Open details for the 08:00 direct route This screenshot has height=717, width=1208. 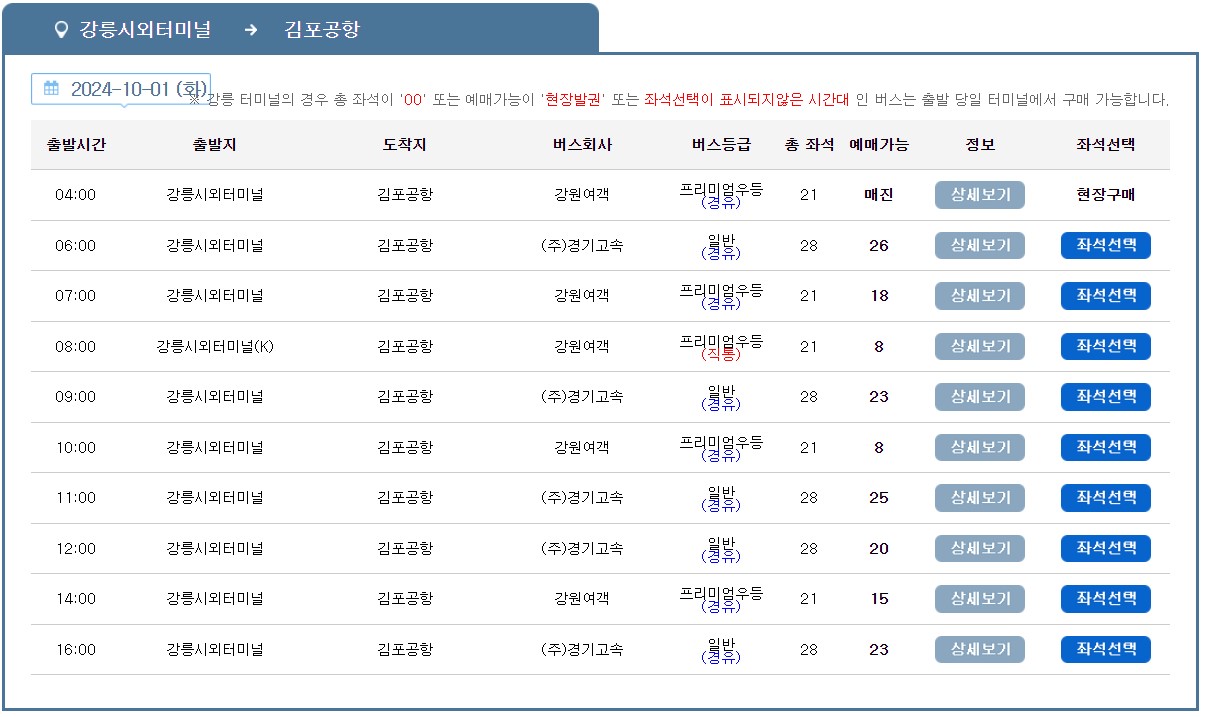tap(979, 346)
